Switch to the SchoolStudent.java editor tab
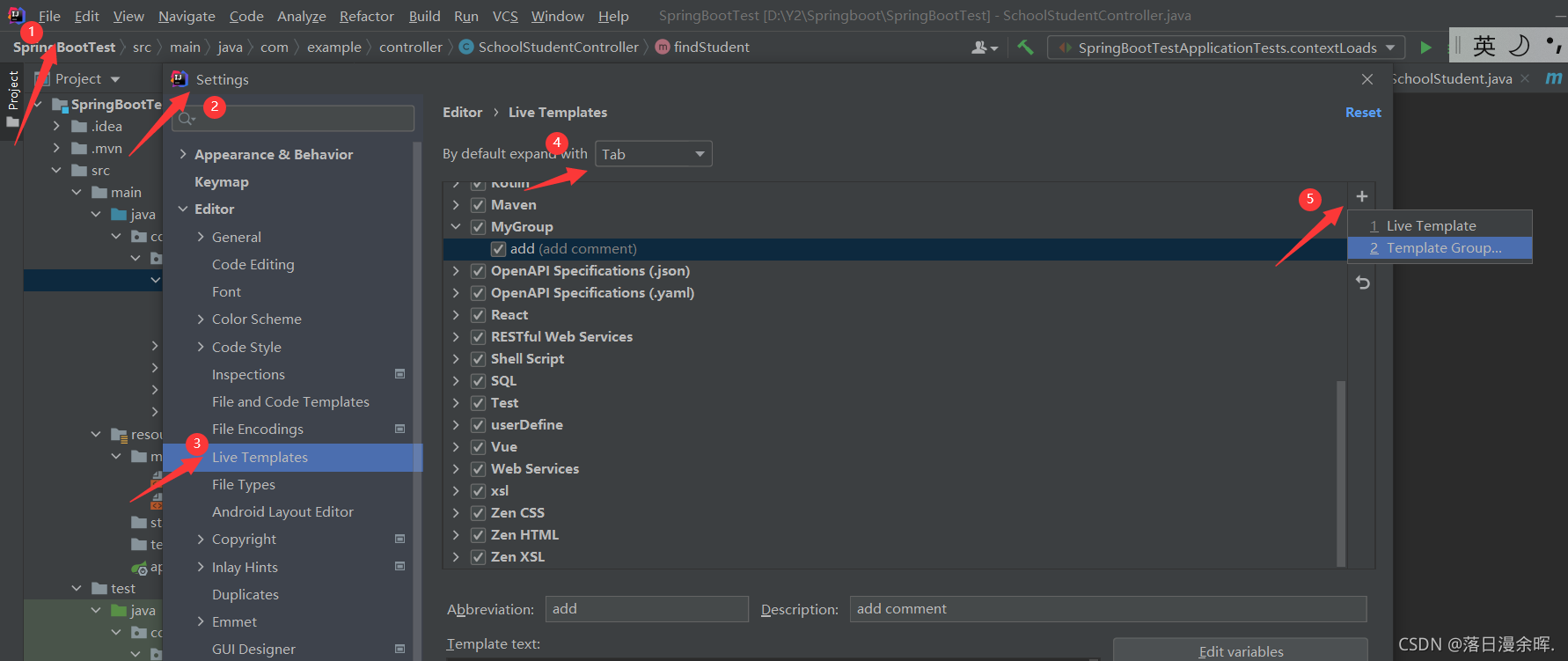 1454,79
